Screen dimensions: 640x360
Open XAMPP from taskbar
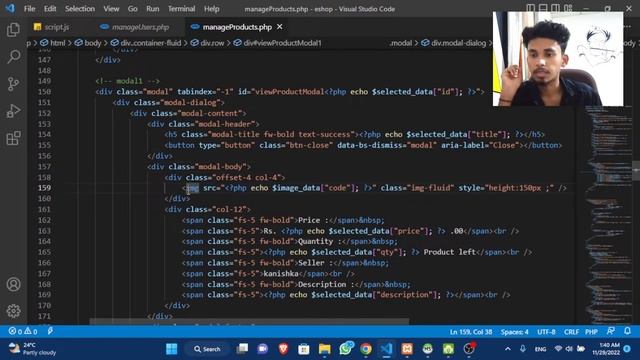pyautogui.click(x=407, y=349)
